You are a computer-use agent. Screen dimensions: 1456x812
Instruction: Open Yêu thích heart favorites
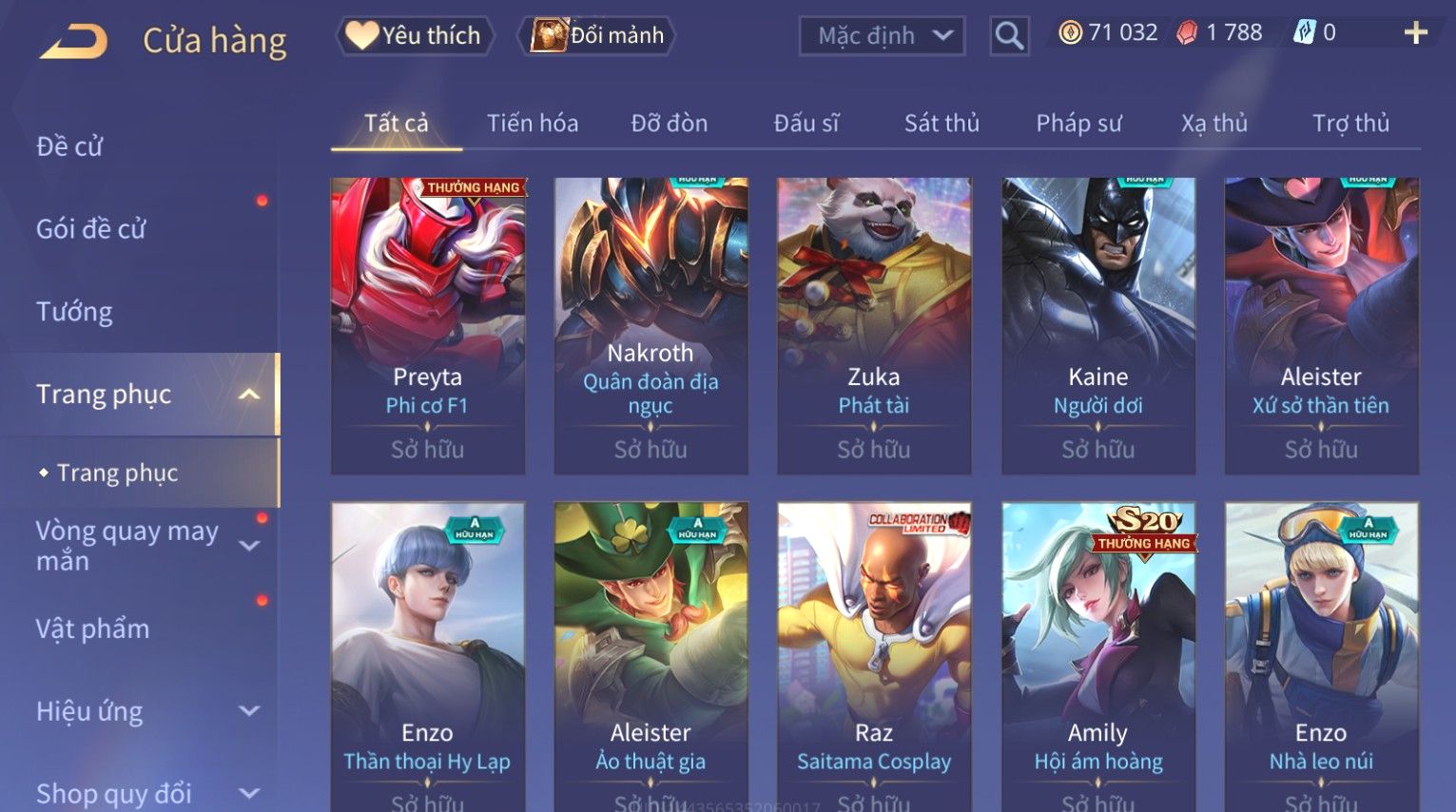415,36
